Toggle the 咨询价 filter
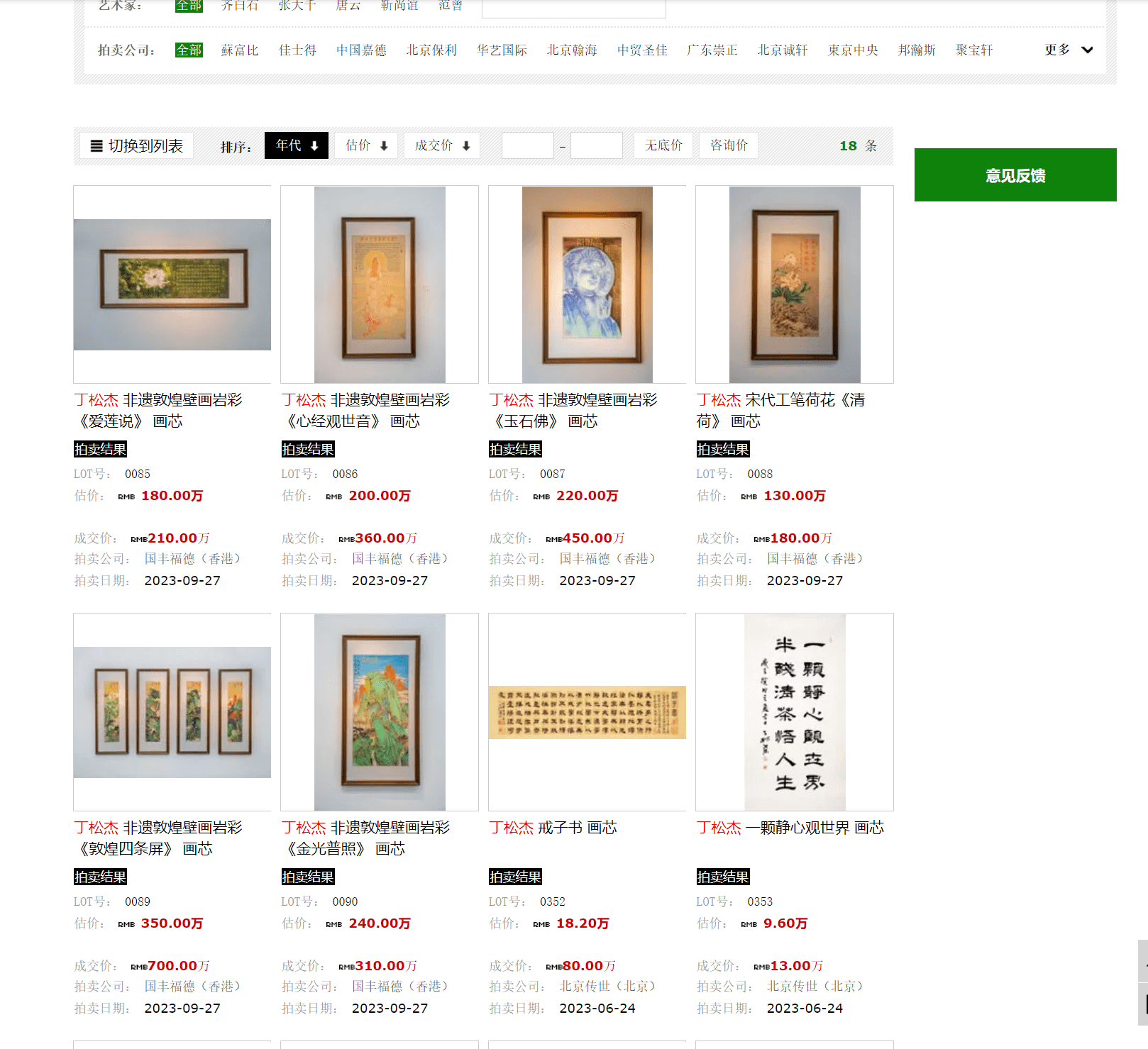The image size is (1148, 1049). tap(729, 145)
